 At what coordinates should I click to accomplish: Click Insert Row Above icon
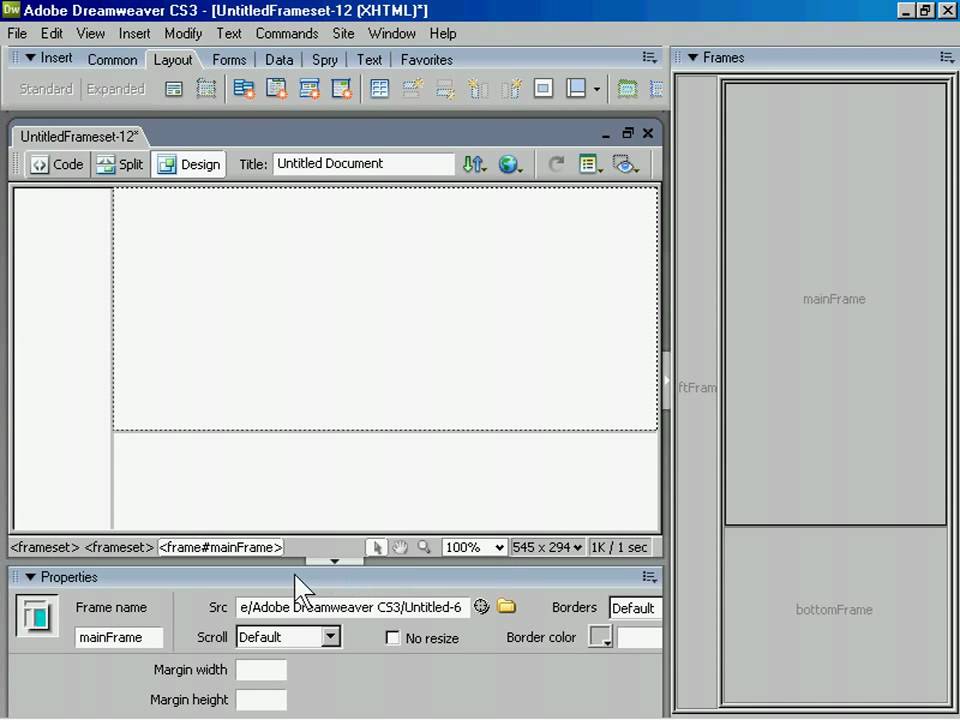tap(413, 89)
